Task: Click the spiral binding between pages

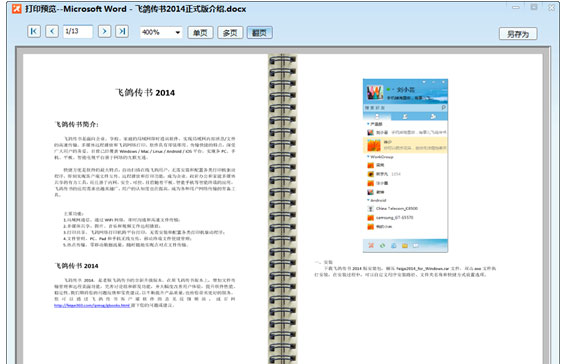Action: tap(282, 209)
